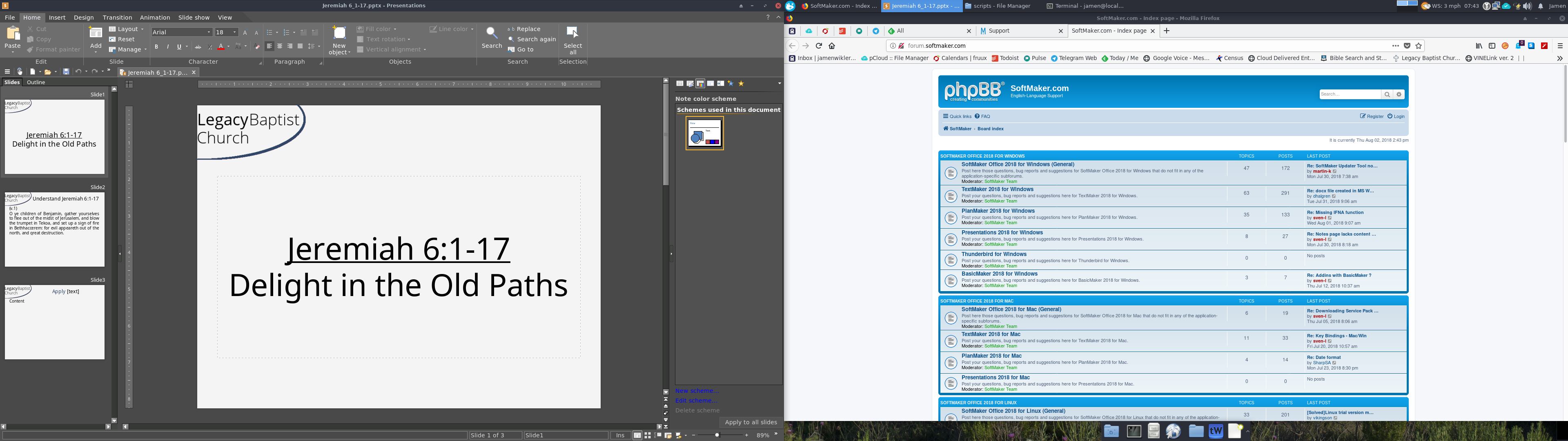
Task: Expand the Layout dropdown in Slide group
Action: click(x=142, y=29)
